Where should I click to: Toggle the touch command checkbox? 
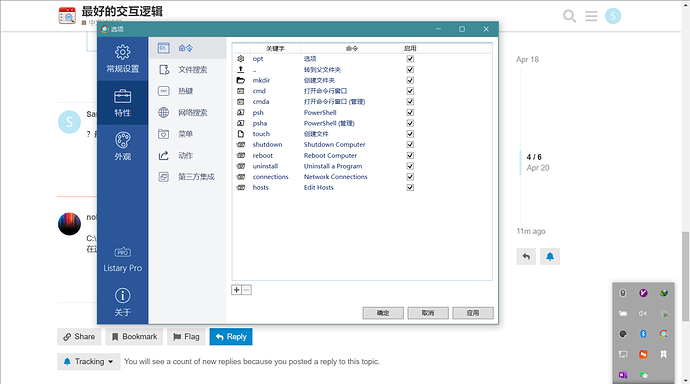[x=410, y=134]
